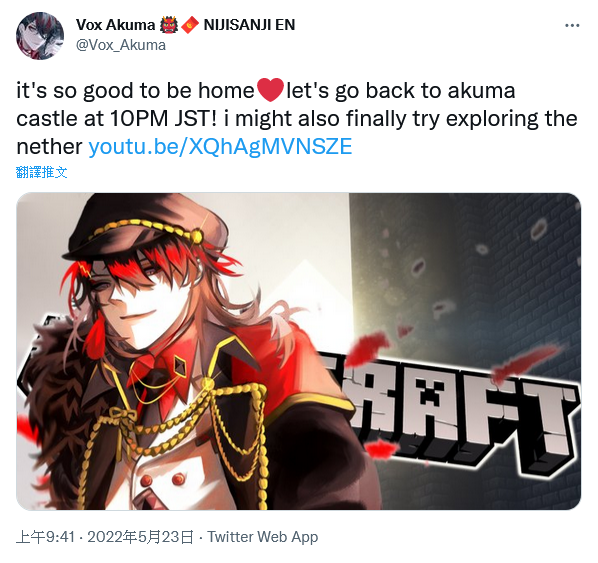Viewport: 598px width, 563px height.
Task: Click the 2022年5月23日 date
Action: coord(140,537)
